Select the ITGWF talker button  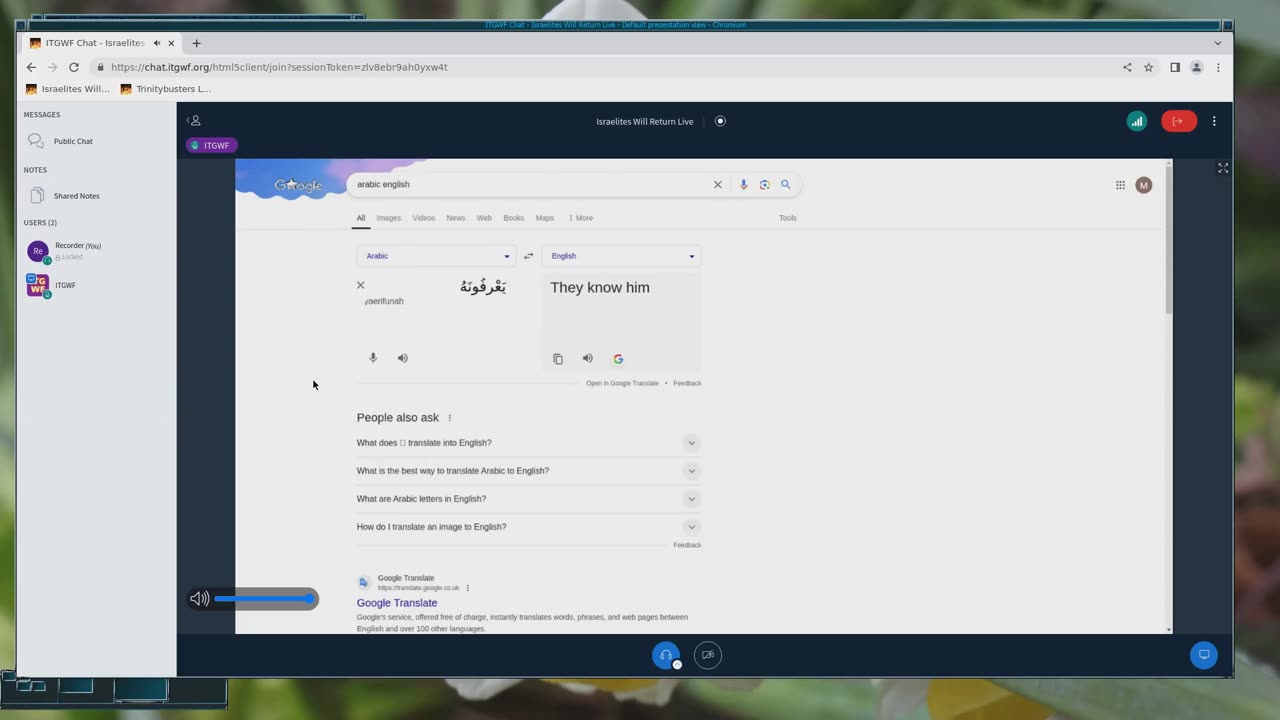211,145
